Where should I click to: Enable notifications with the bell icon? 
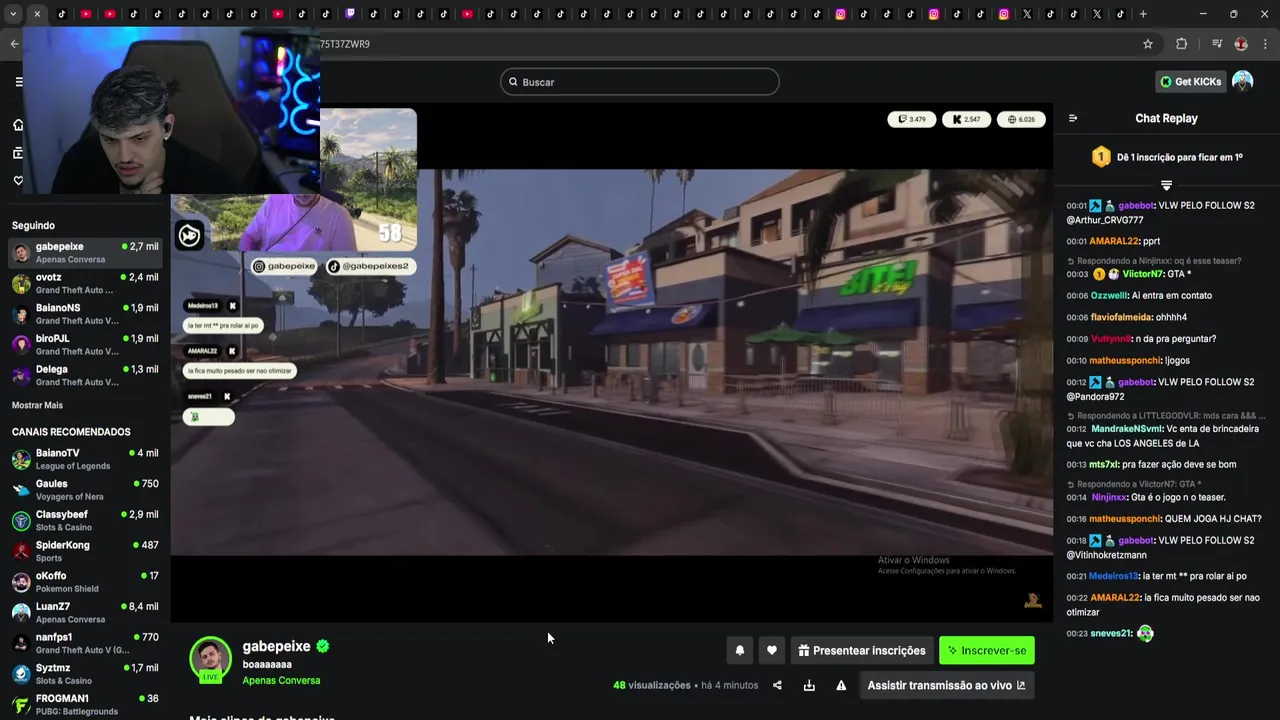740,650
